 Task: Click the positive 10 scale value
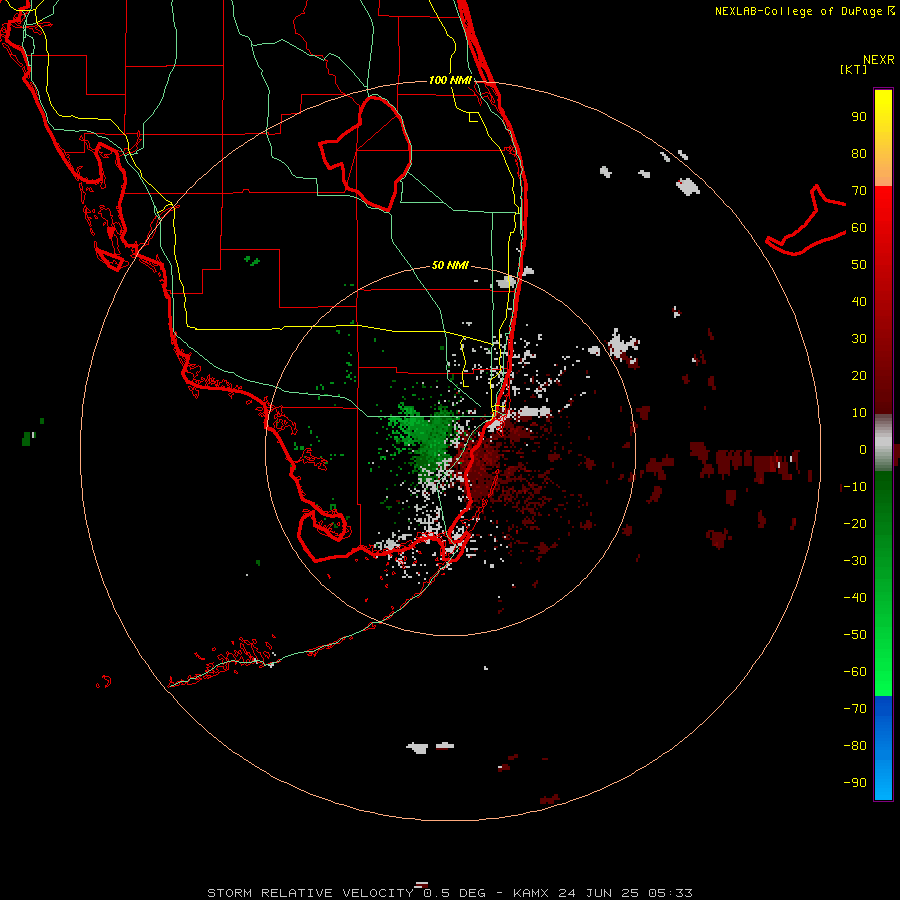click(859, 413)
